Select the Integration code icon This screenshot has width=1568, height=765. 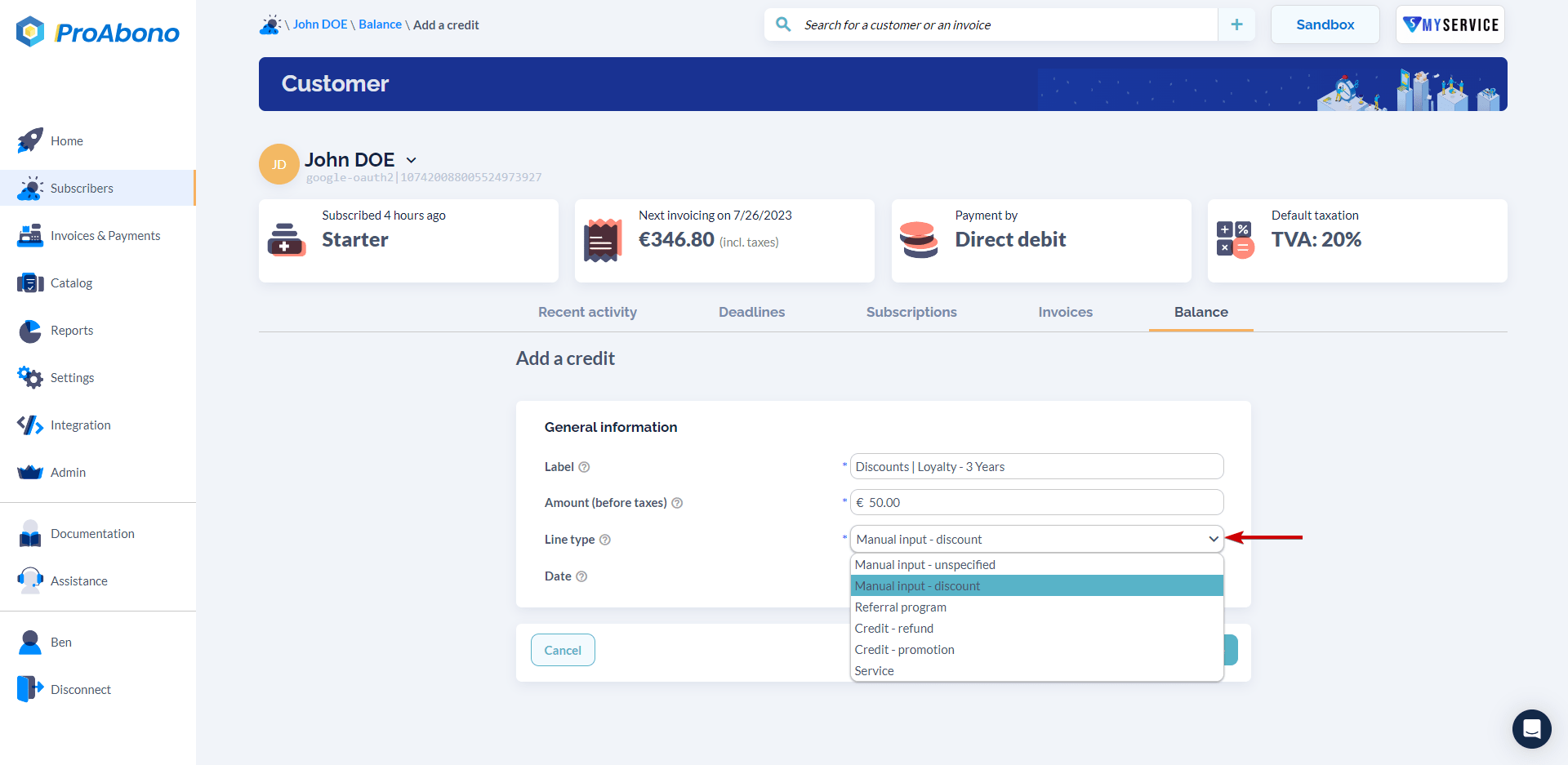(29, 425)
